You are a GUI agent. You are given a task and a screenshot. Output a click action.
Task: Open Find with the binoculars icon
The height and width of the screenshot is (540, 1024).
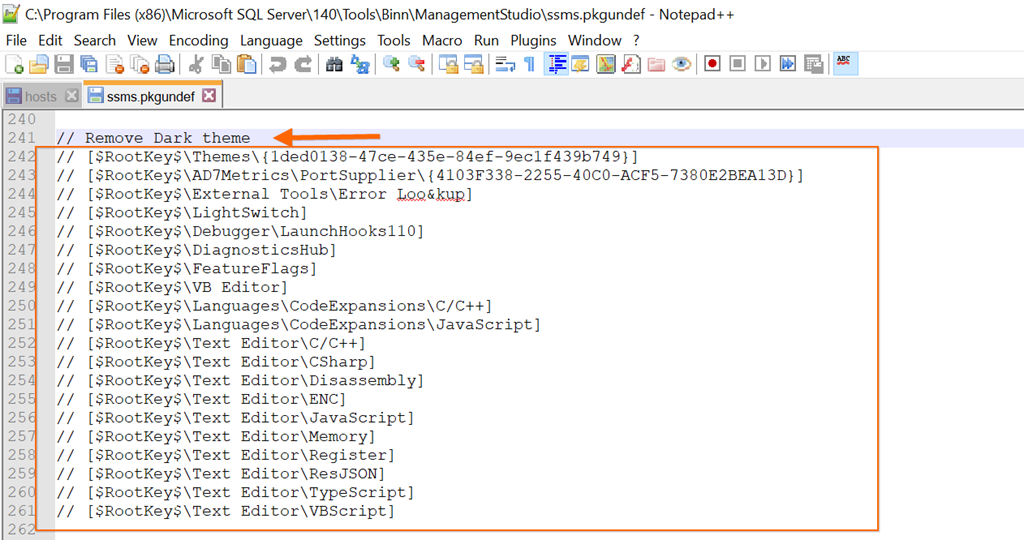[334, 64]
